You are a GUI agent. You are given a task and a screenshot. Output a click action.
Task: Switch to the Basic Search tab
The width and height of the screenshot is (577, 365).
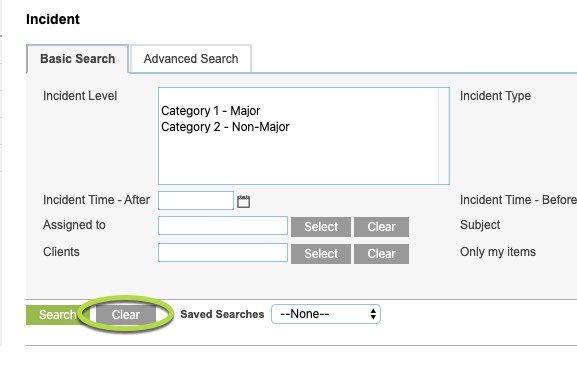(x=77, y=59)
